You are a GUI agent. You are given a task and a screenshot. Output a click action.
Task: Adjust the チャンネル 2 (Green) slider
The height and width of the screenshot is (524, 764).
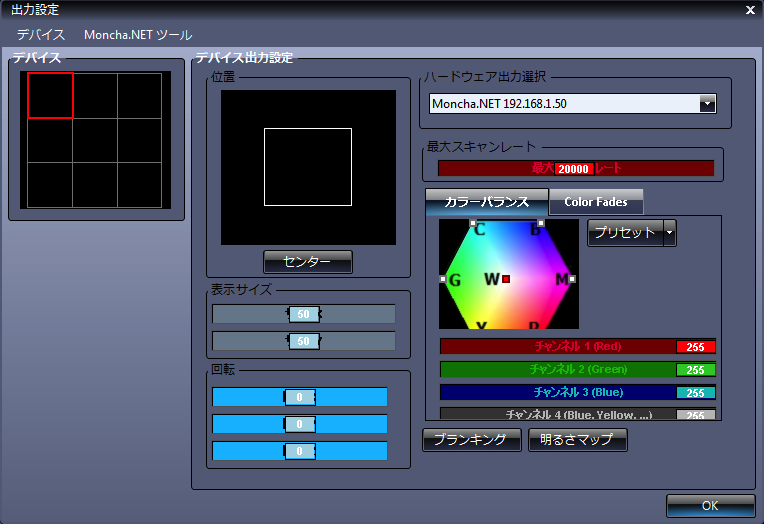[x=578, y=369]
